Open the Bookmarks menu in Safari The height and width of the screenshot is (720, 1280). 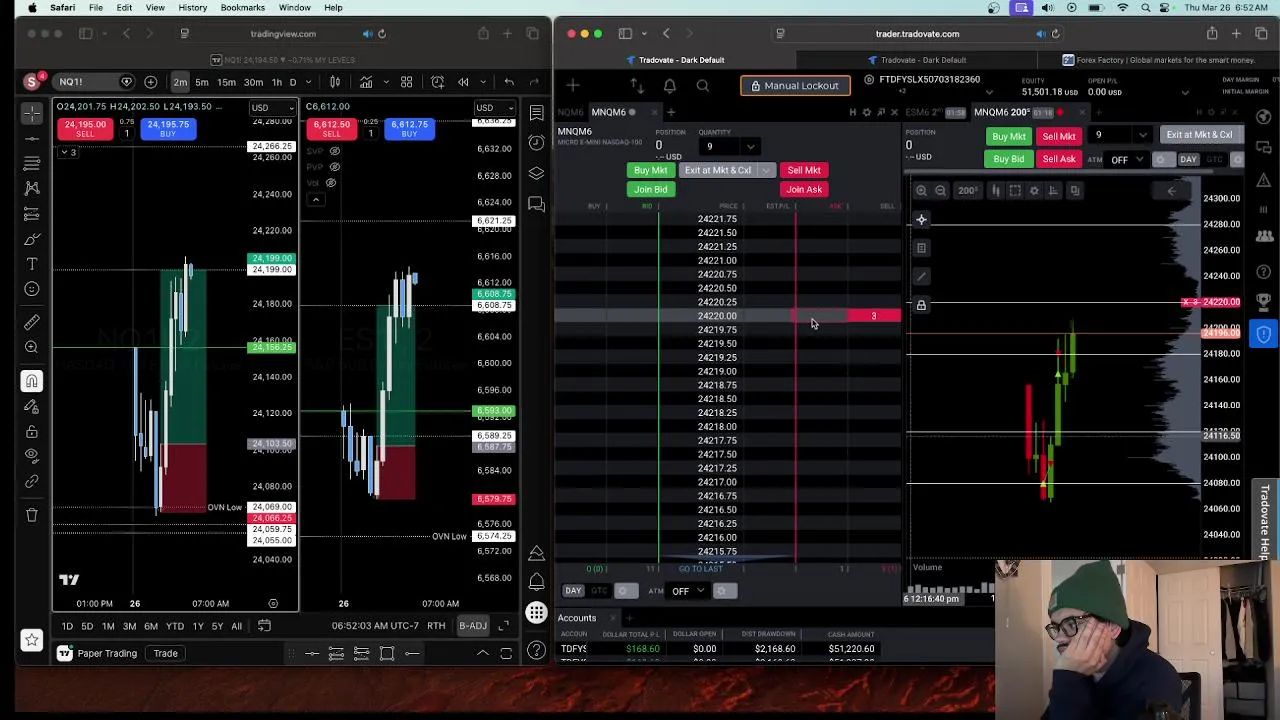pos(242,8)
